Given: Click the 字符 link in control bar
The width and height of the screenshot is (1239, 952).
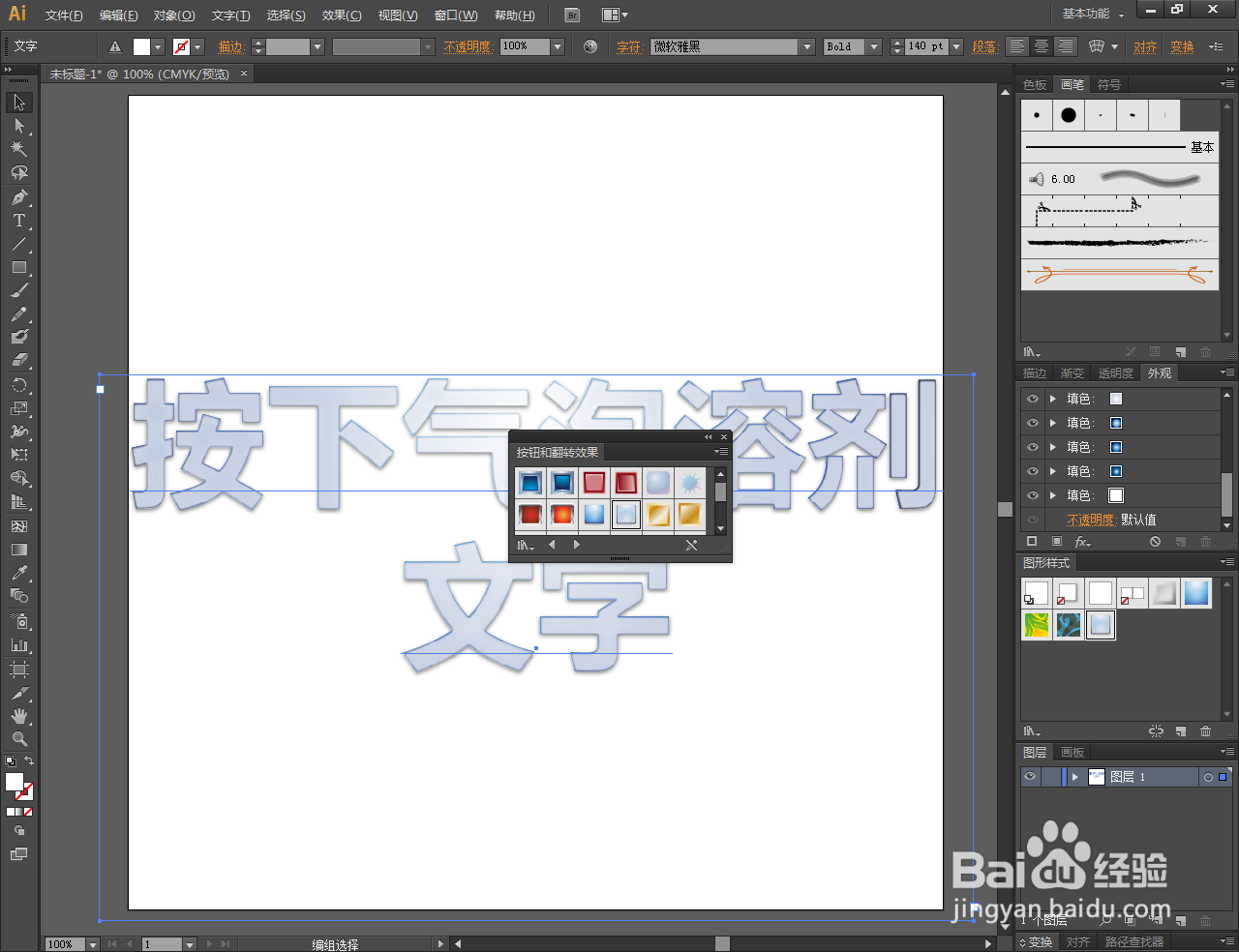Looking at the screenshot, I should pyautogui.click(x=629, y=46).
